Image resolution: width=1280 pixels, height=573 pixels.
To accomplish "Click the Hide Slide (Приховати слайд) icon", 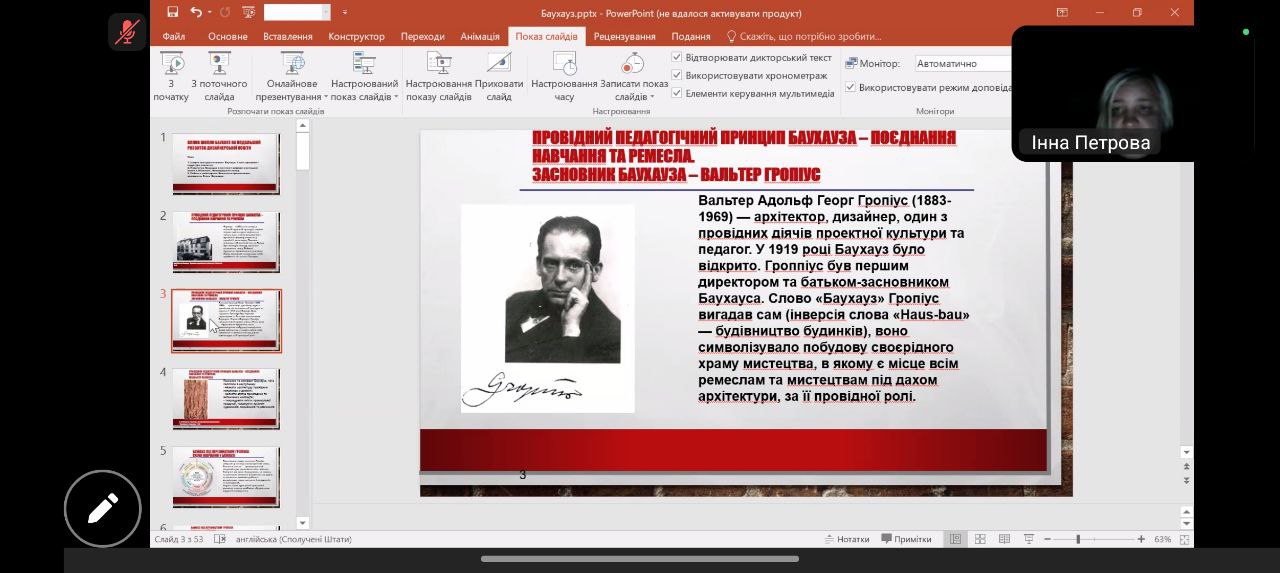I will pos(499,75).
